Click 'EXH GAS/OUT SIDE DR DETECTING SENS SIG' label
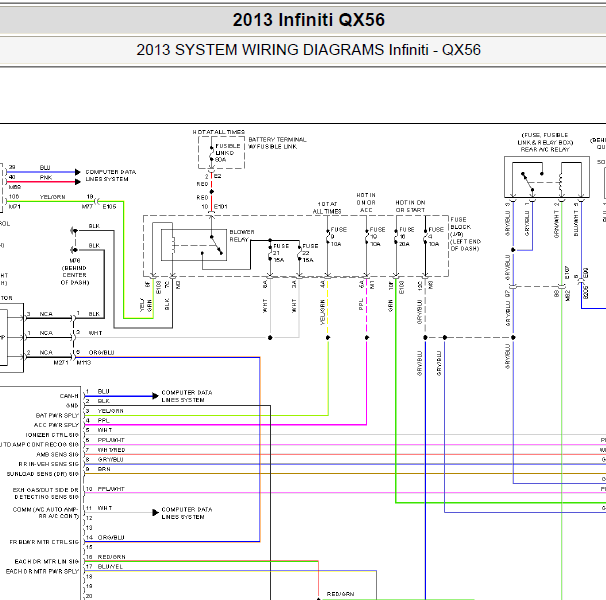The height and width of the screenshot is (600, 606). pos(46,493)
